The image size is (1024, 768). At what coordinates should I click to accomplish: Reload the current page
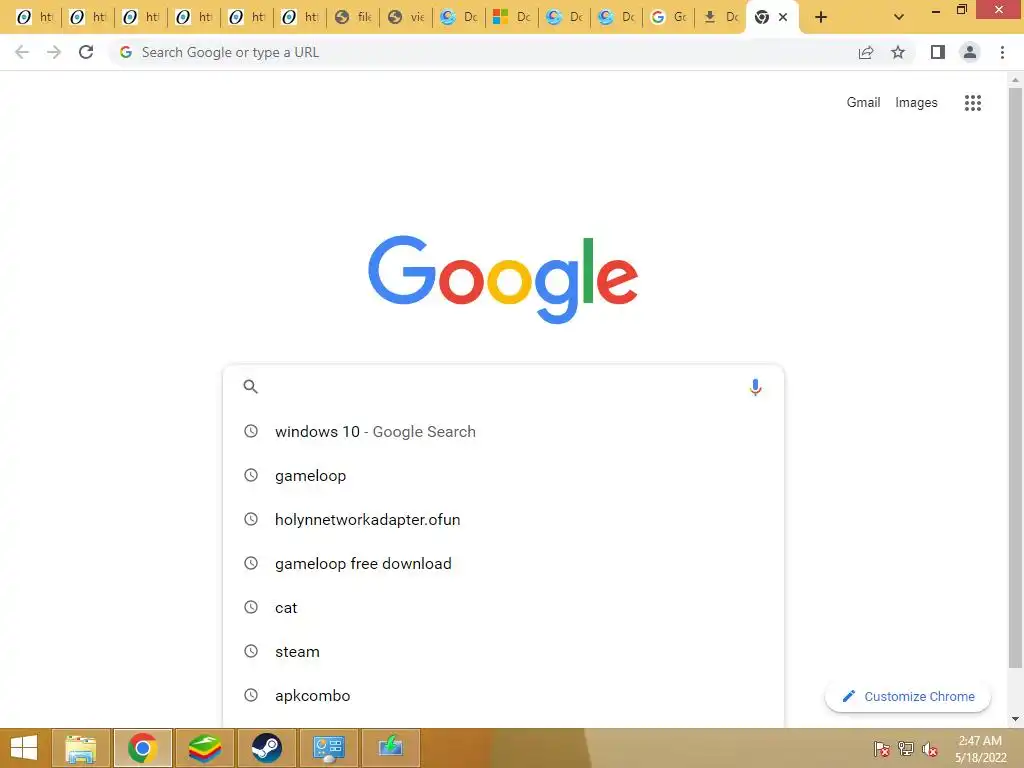[x=86, y=52]
